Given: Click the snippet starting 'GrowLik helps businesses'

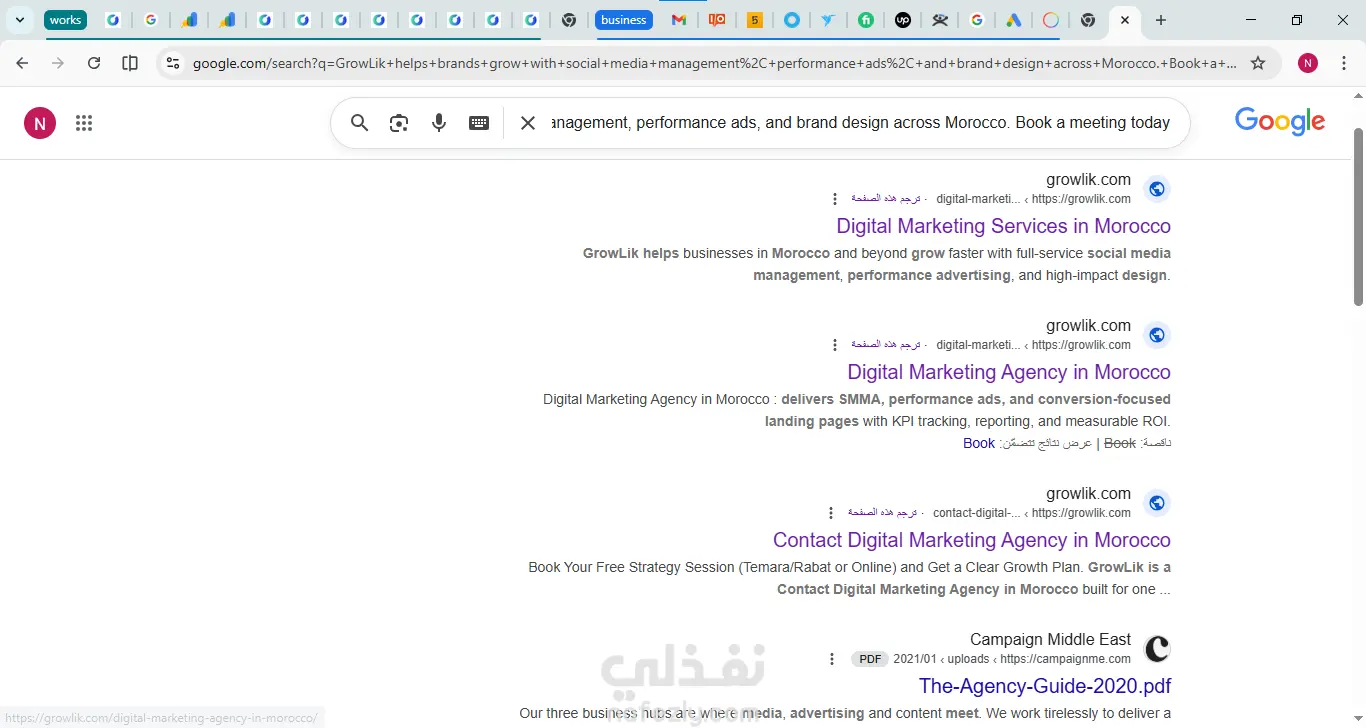Looking at the screenshot, I should tap(877, 264).
